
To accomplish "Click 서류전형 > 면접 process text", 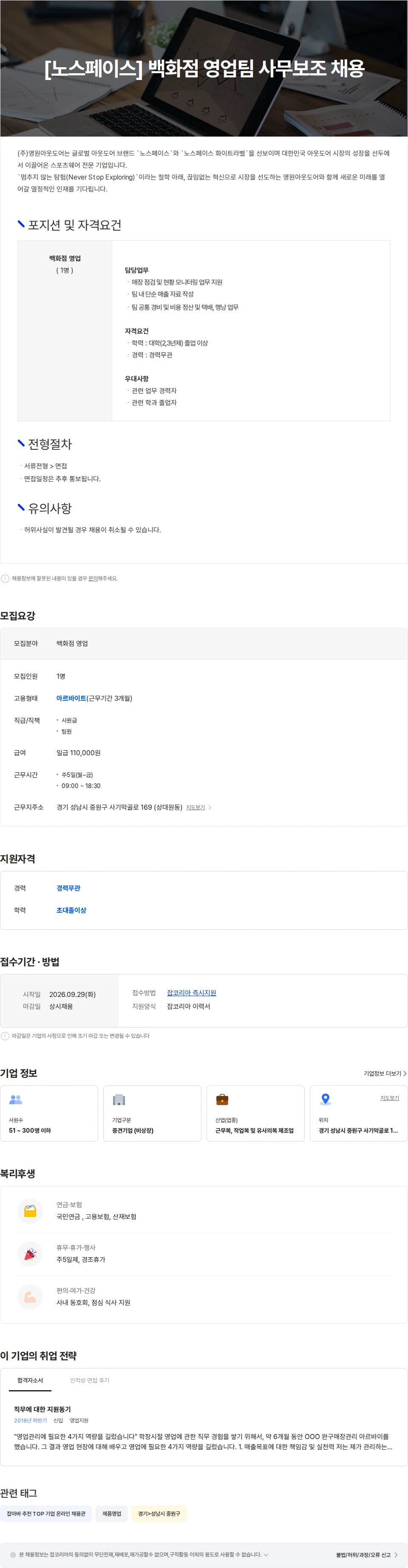I will coord(45,466).
